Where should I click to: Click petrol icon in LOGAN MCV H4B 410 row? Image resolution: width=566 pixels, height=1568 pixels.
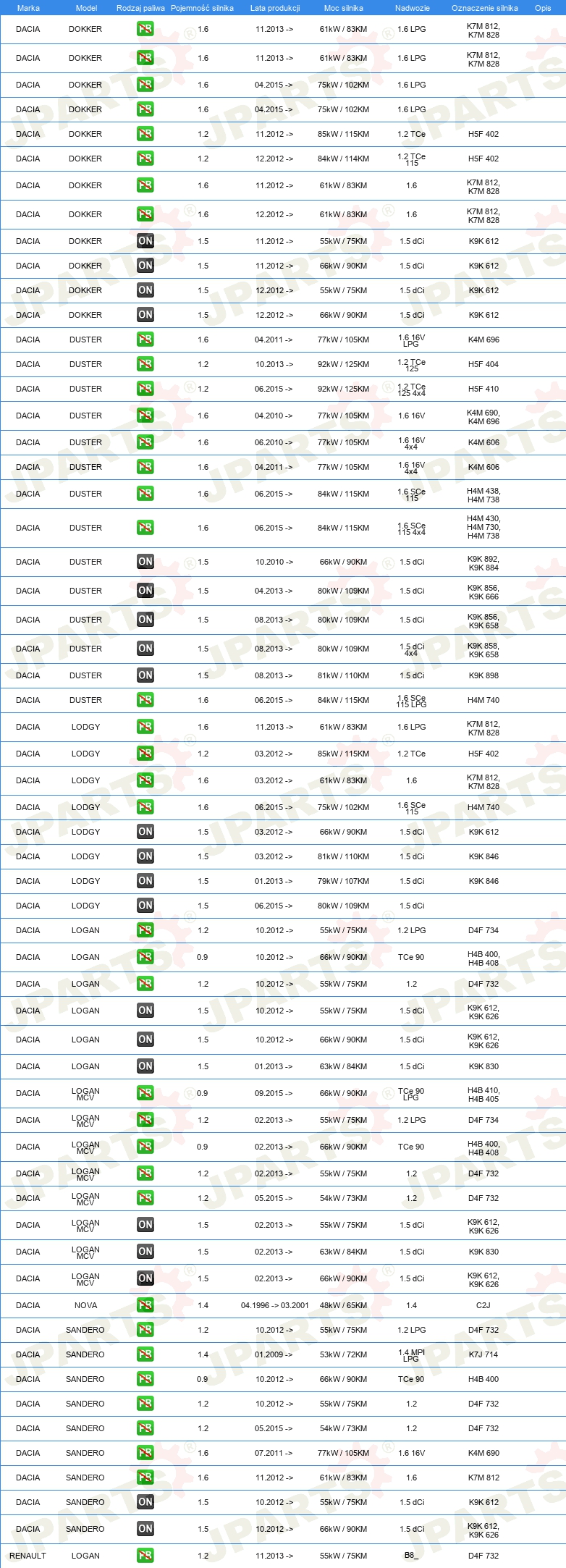(x=145, y=1093)
